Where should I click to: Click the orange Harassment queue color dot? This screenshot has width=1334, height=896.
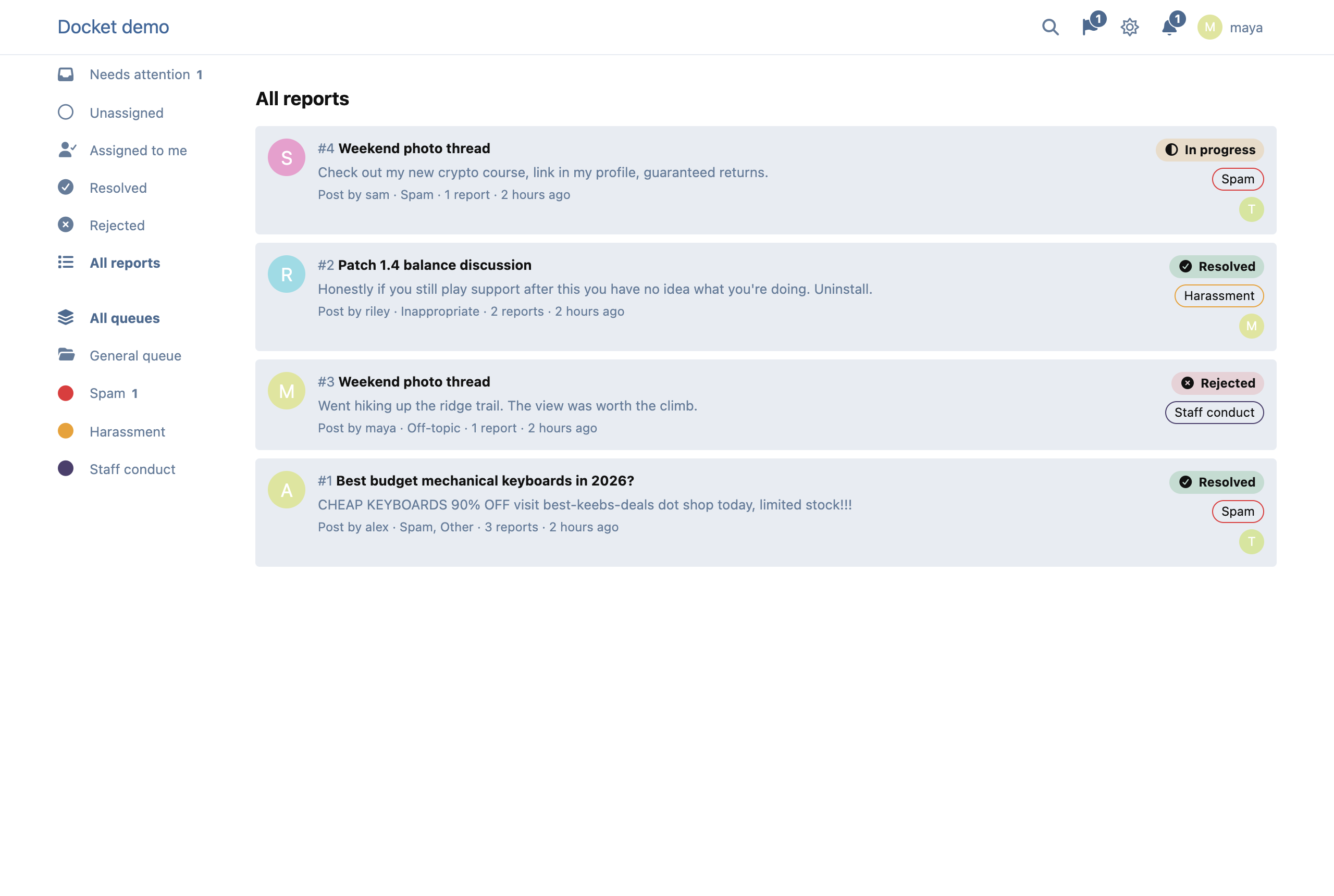pyautogui.click(x=66, y=431)
